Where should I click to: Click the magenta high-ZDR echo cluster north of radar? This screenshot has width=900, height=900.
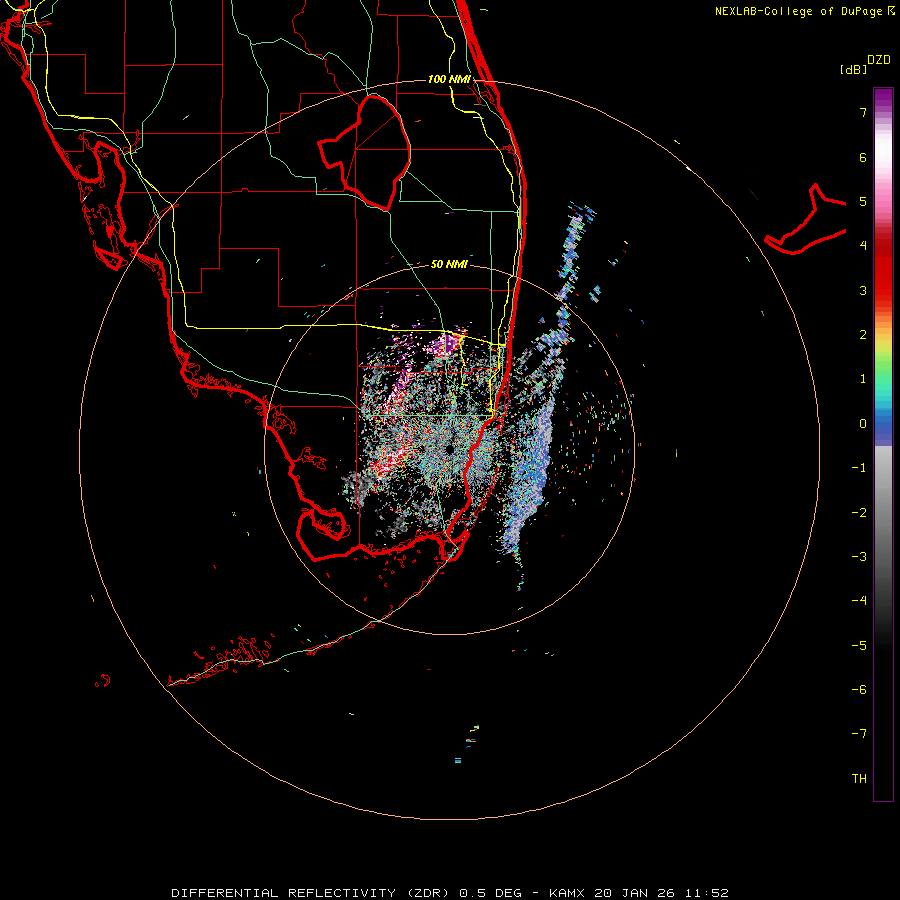(447, 345)
